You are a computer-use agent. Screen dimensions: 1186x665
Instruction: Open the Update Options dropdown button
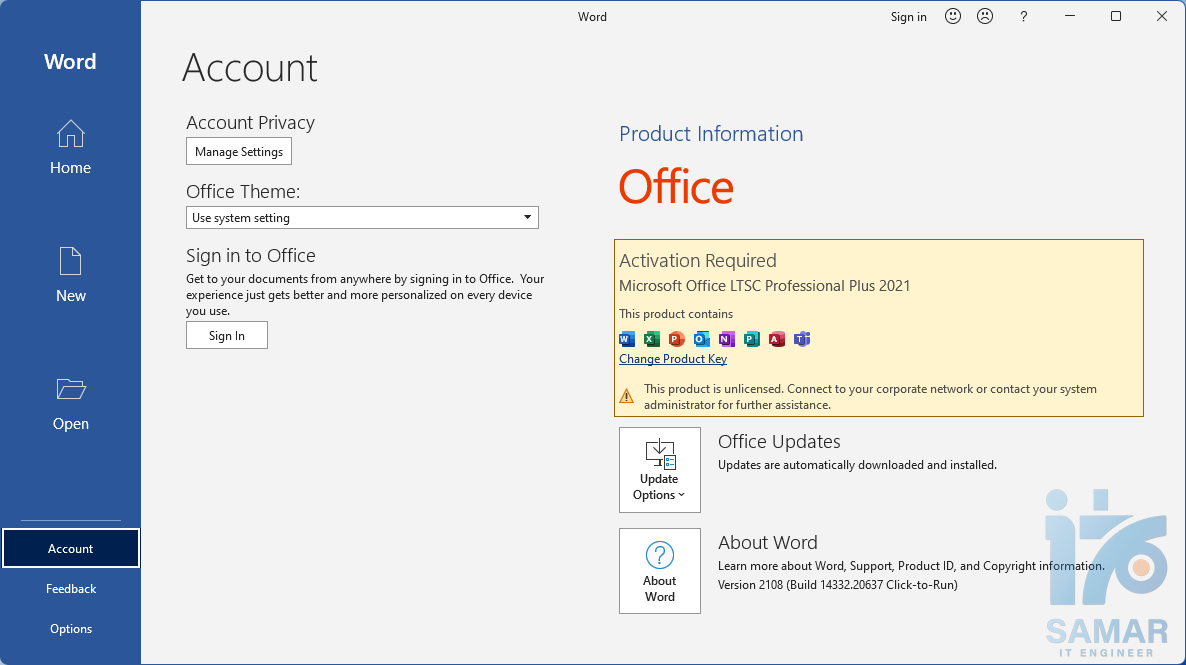tap(660, 470)
